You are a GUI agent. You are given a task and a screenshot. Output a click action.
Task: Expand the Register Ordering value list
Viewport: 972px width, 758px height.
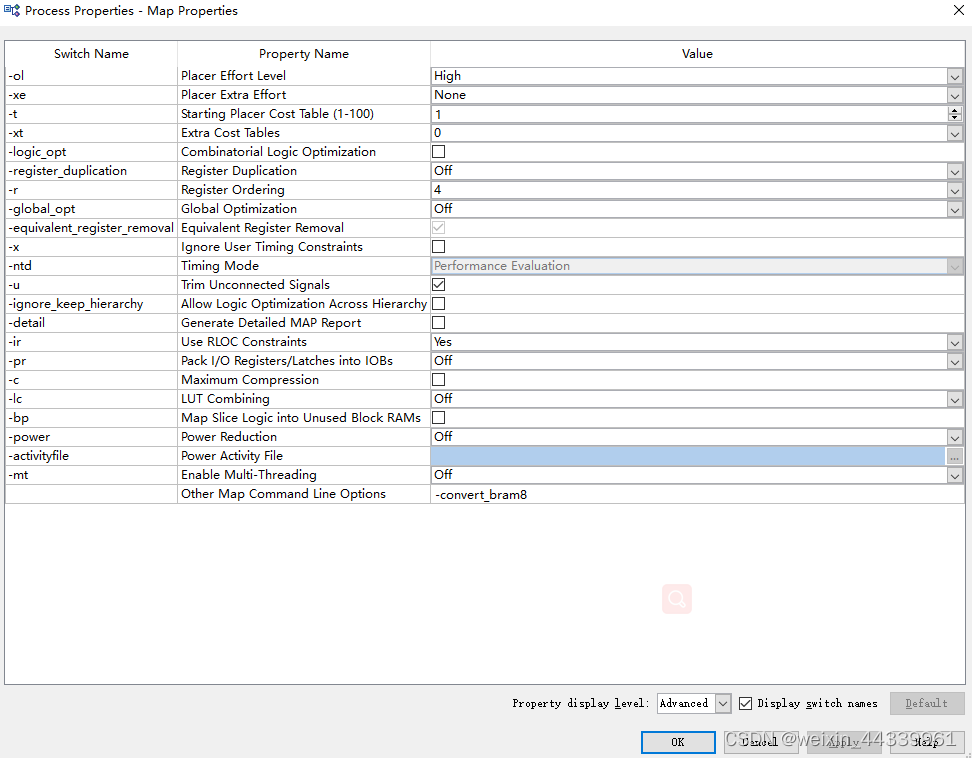(955, 190)
